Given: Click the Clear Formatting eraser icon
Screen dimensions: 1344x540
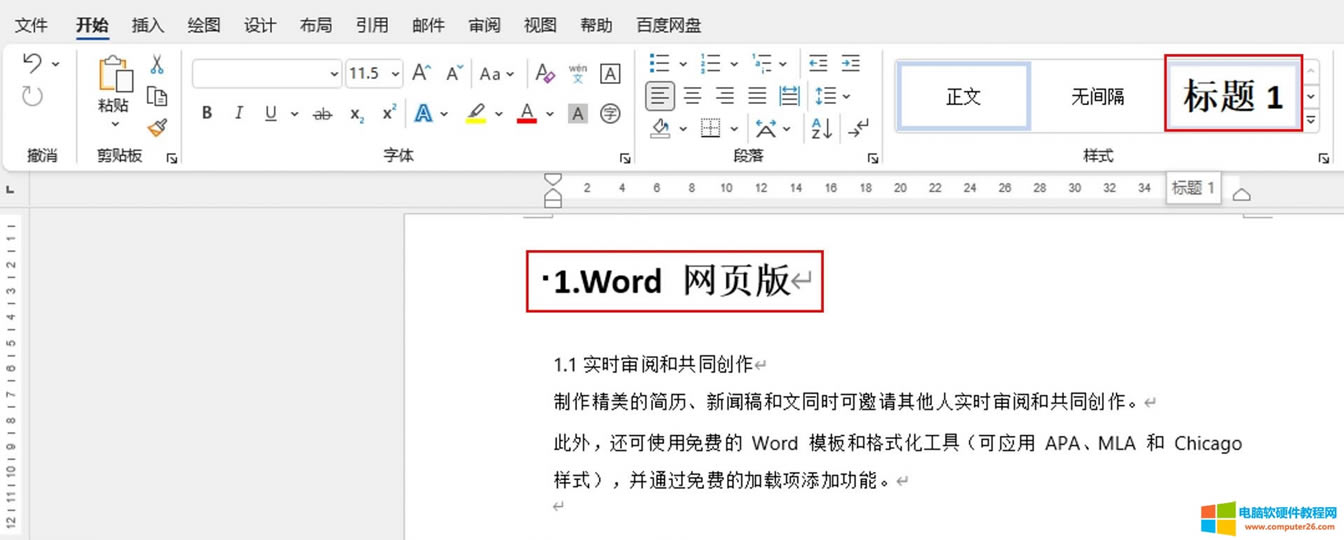Looking at the screenshot, I should (545, 73).
